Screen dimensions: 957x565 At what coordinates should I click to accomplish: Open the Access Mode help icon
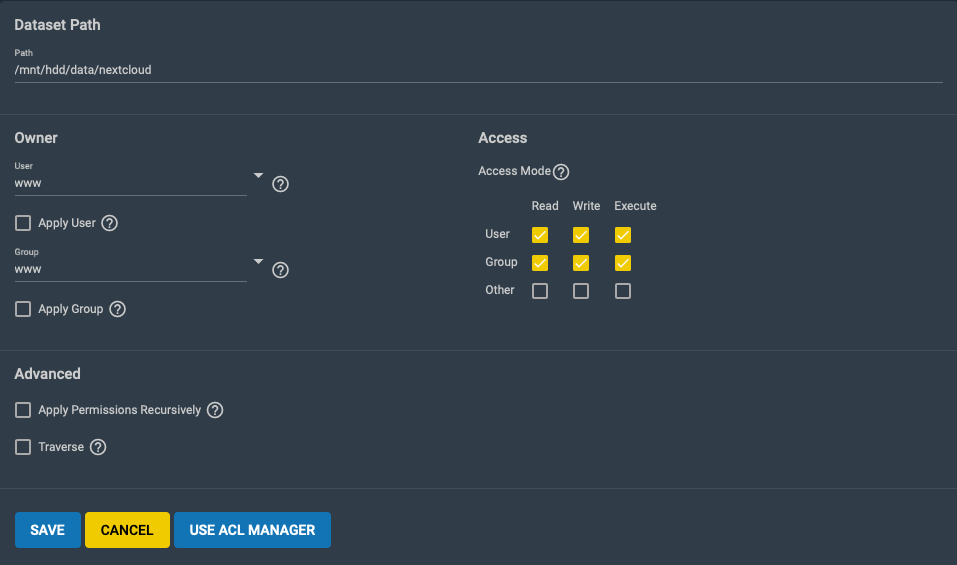click(x=561, y=171)
